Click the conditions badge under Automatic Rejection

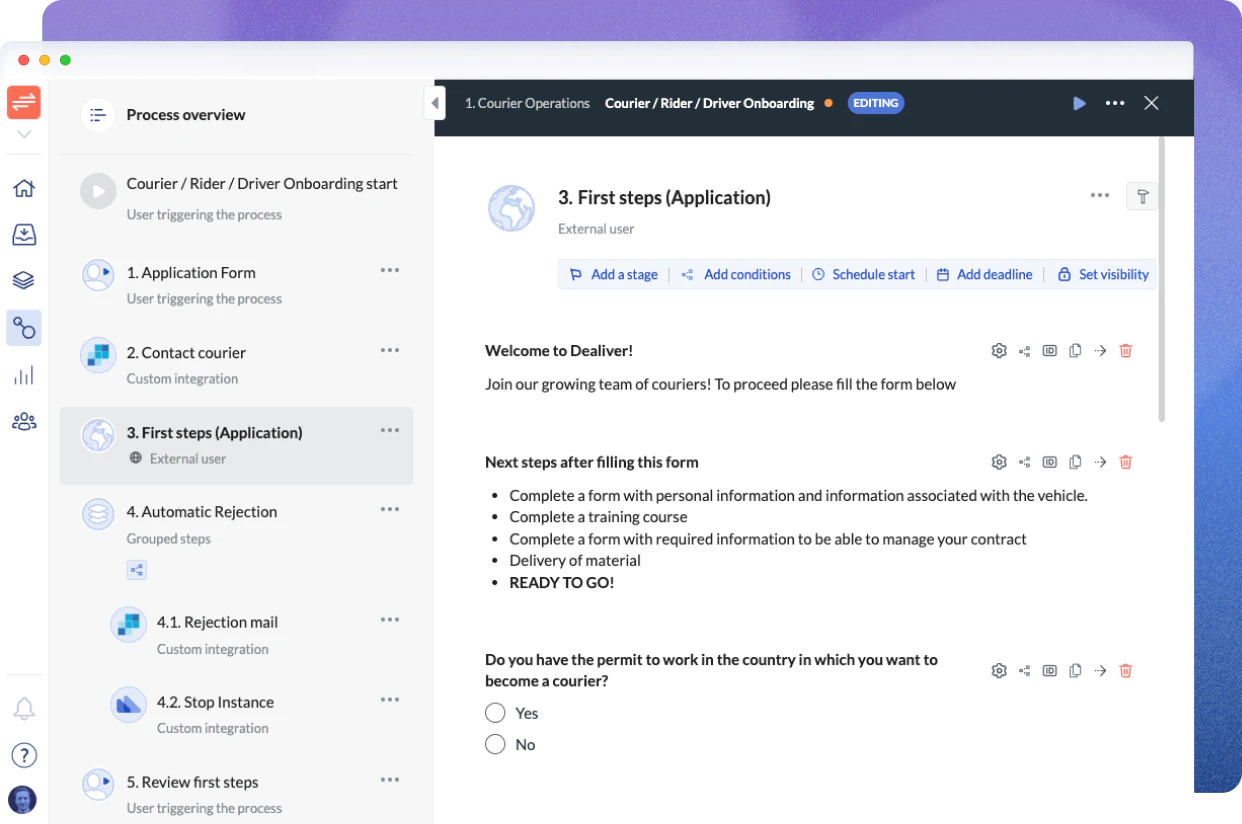137,570
